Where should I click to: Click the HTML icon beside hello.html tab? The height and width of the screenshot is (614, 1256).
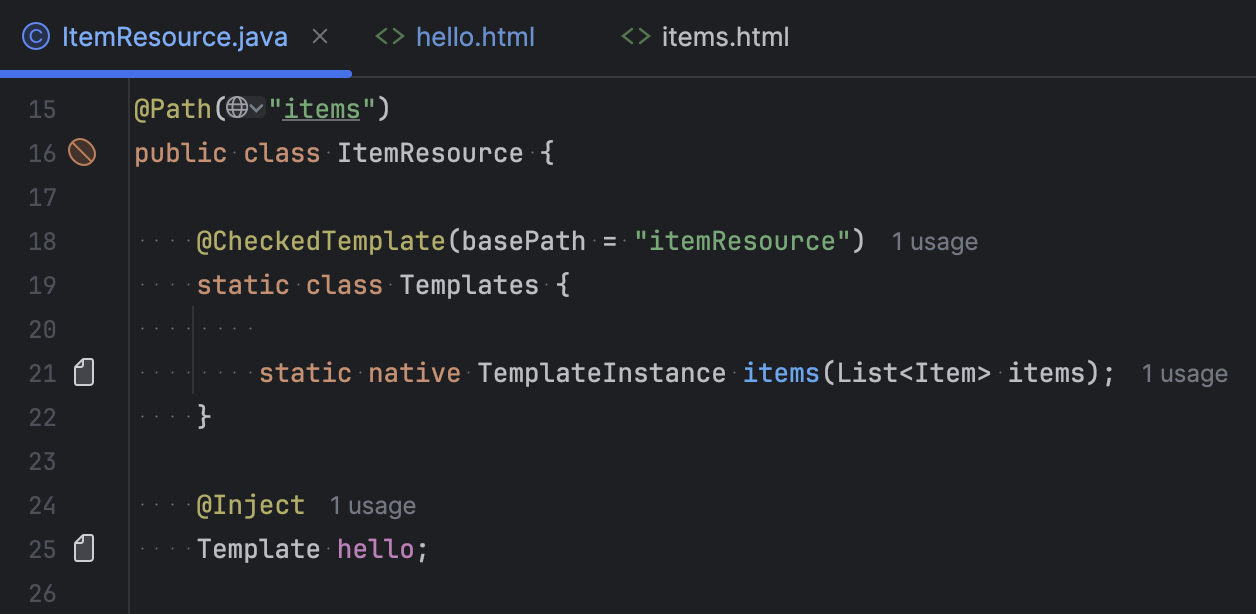[x=390, y=36]
